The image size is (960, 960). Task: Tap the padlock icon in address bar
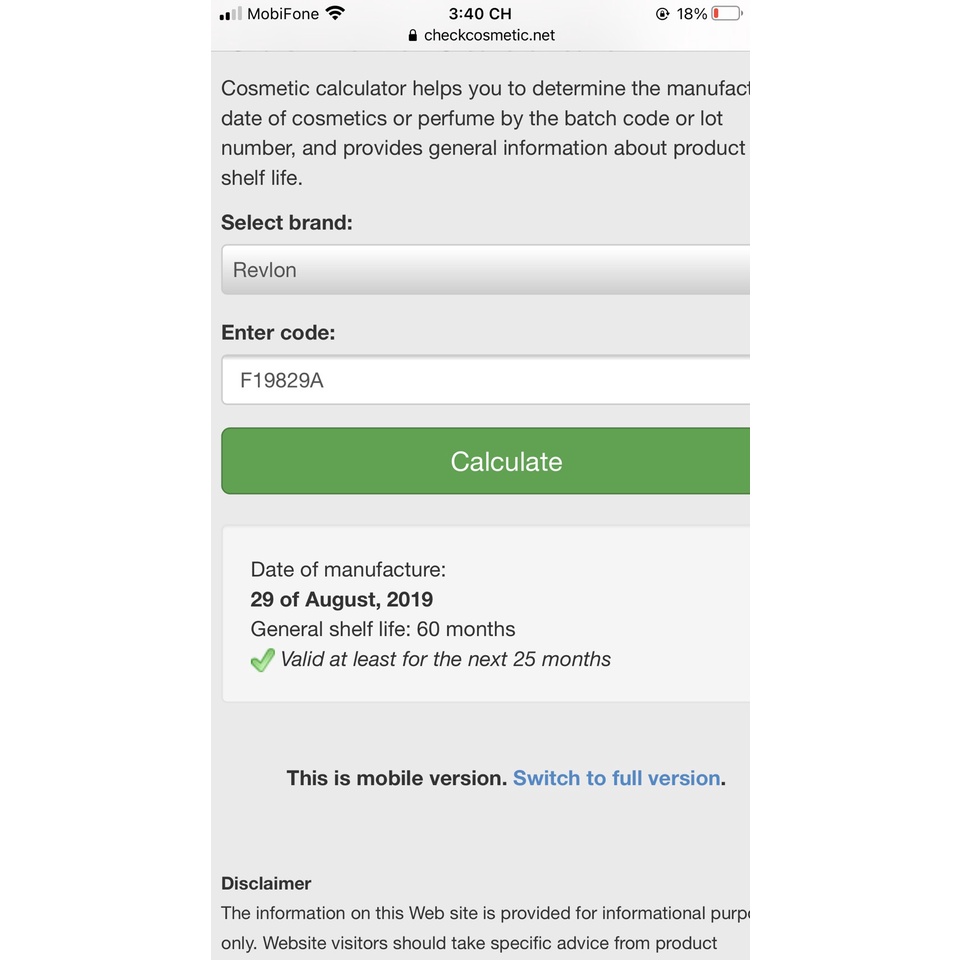[413, 36]
